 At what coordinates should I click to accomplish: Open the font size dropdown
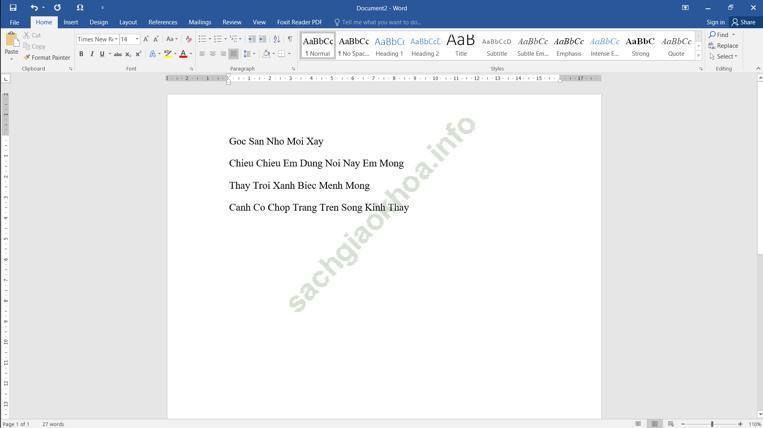[x=137, y=39]
